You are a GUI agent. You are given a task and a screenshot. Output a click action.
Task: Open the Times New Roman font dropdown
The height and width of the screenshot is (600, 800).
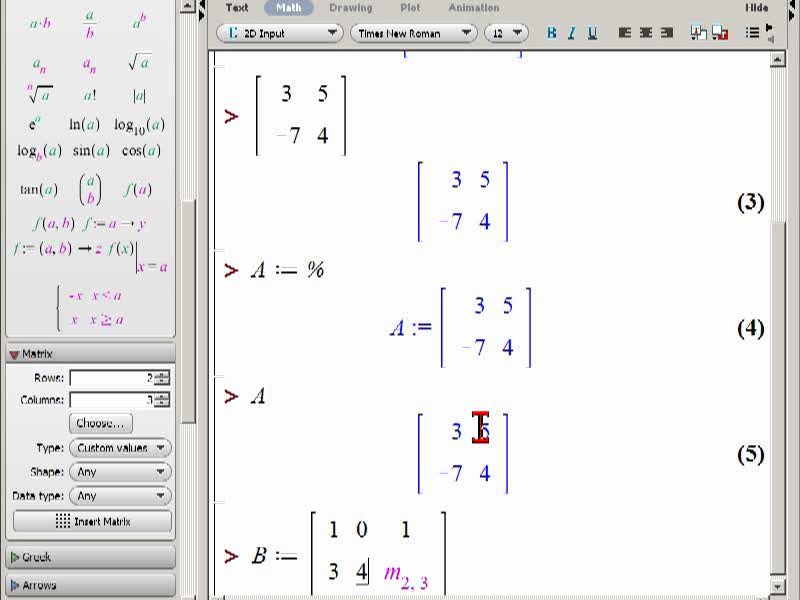coord(414,33)
